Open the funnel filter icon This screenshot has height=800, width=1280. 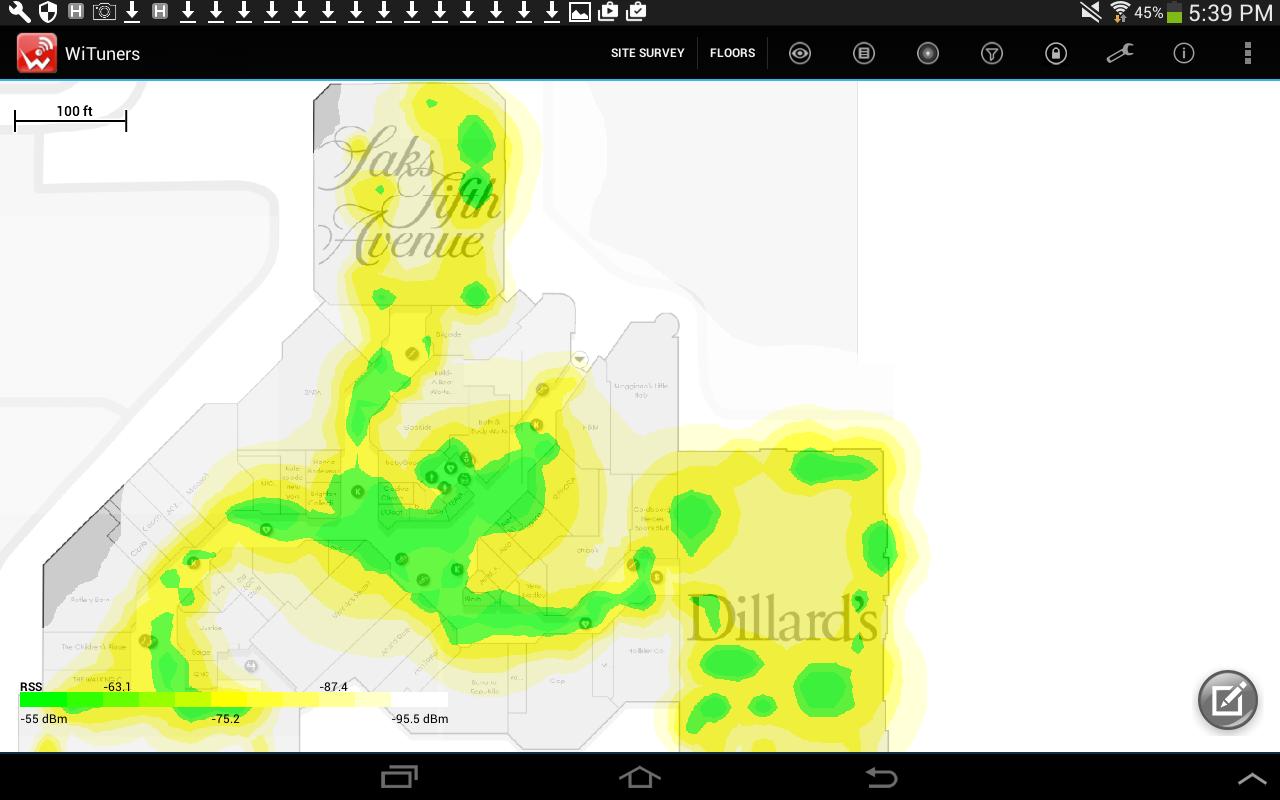992,53
